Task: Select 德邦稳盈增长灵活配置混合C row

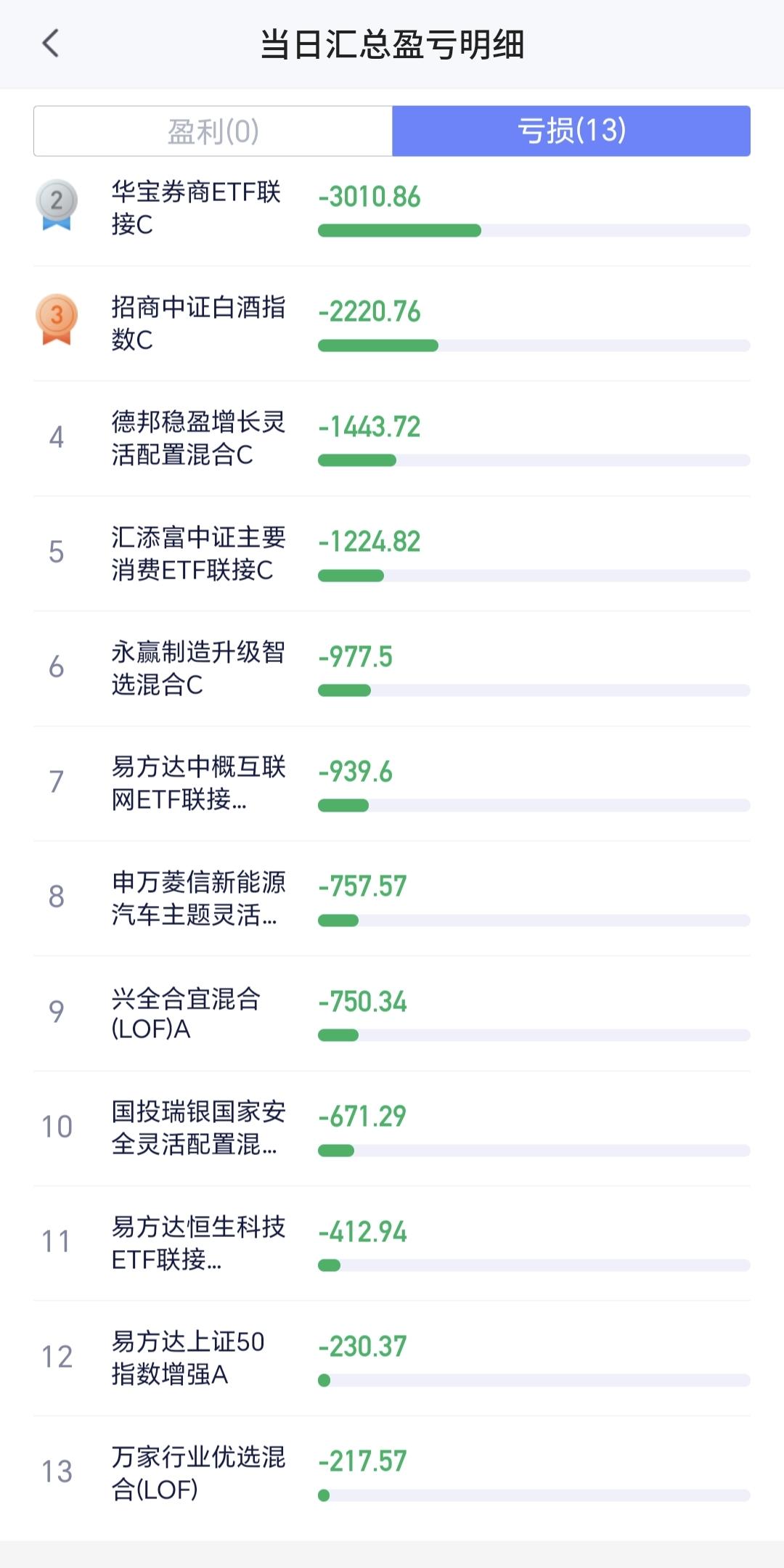Action: click(x=392, y=438)
